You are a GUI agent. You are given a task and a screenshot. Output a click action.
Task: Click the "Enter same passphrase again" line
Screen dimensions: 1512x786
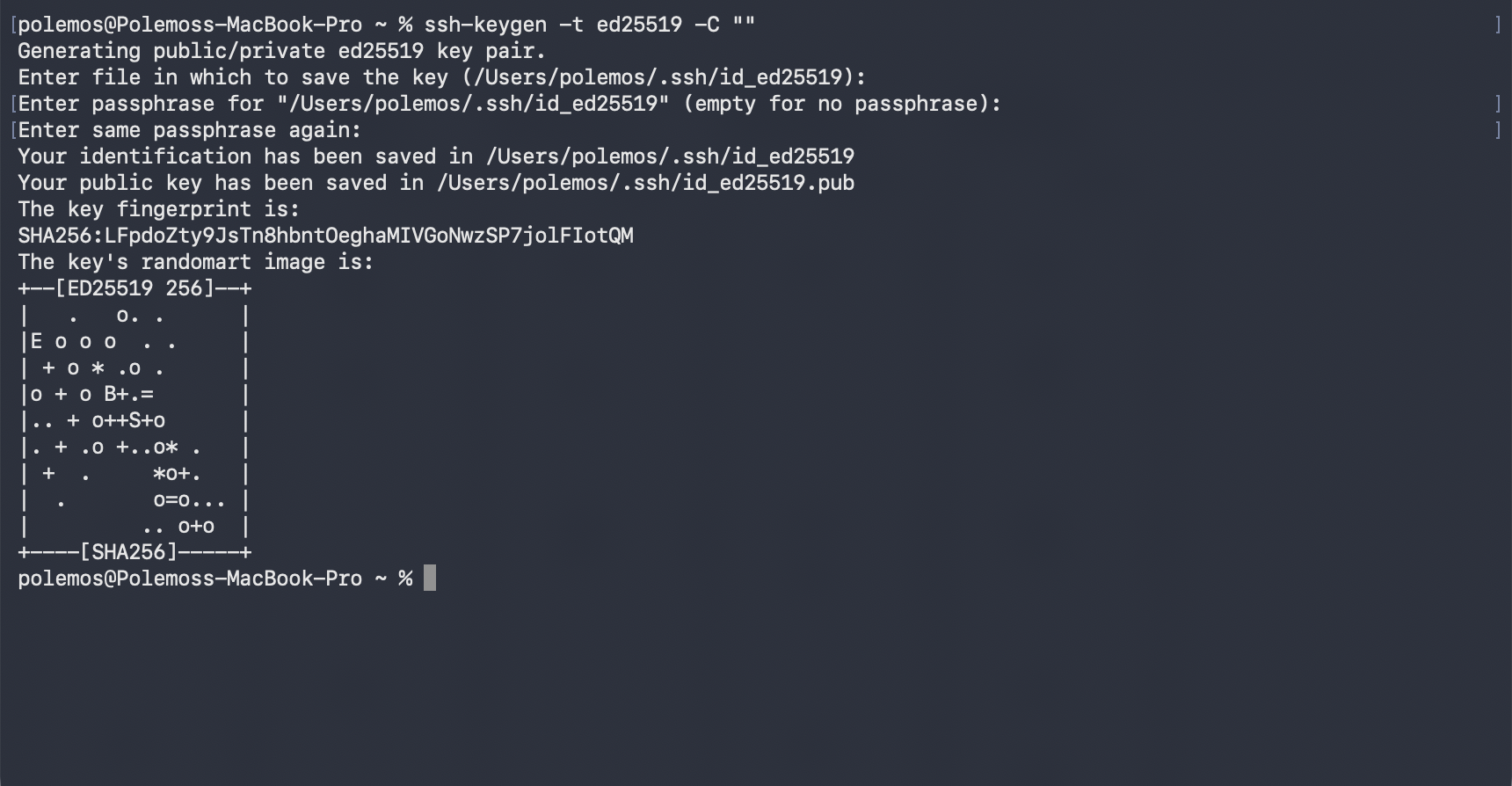[189, 130]
